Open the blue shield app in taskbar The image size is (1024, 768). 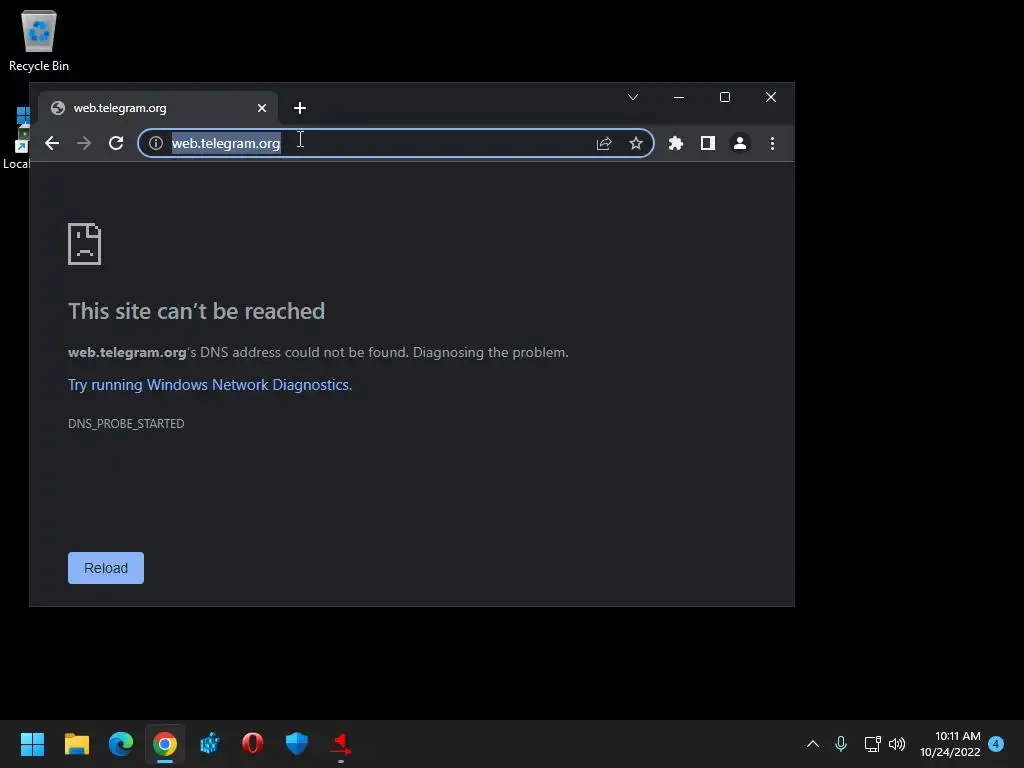296,743
